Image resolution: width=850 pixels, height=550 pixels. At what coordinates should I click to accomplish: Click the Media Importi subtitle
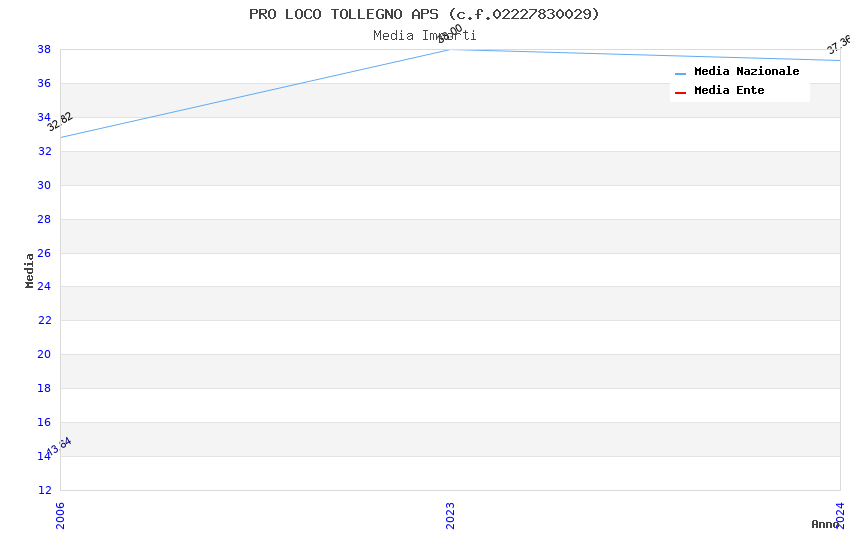424,36
